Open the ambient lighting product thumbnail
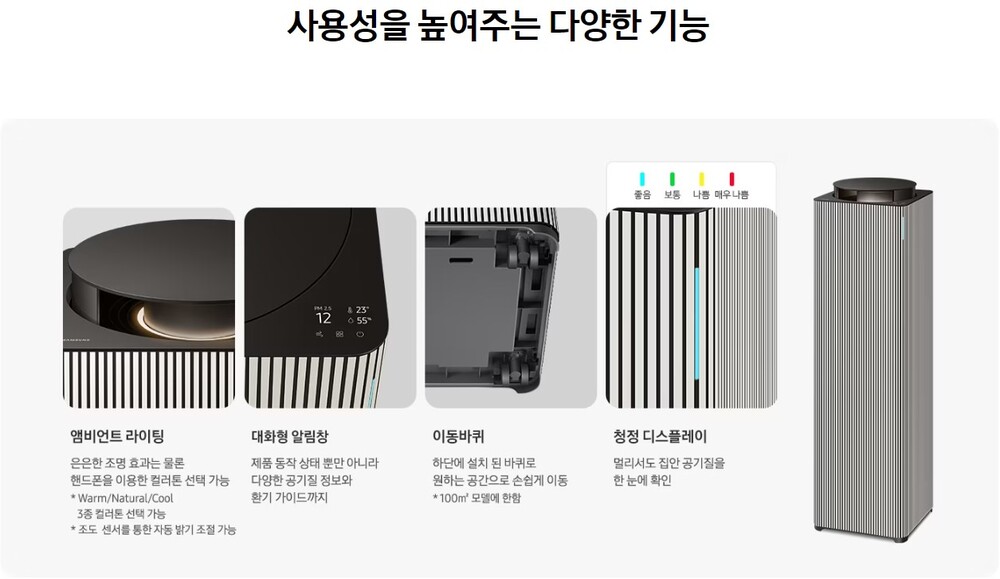The width and height of the screenshot is (1000, 579). pyautogui.click(x=149, y=308)
